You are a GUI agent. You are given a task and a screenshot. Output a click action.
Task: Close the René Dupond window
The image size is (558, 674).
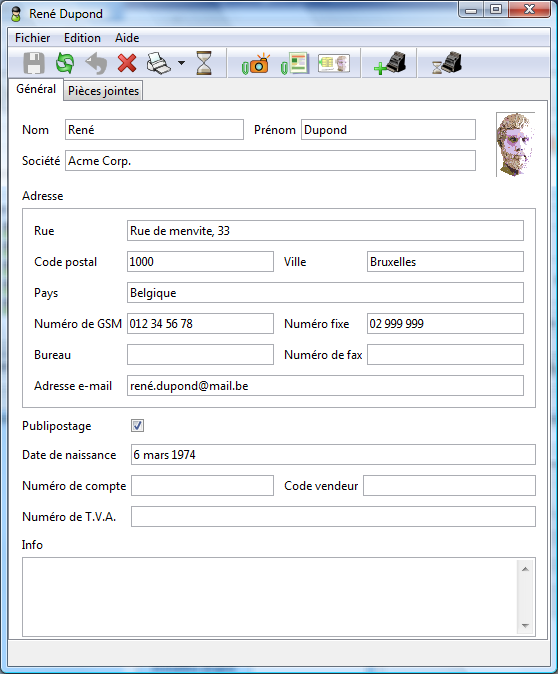pyautogui.click(x=530, y=9)
